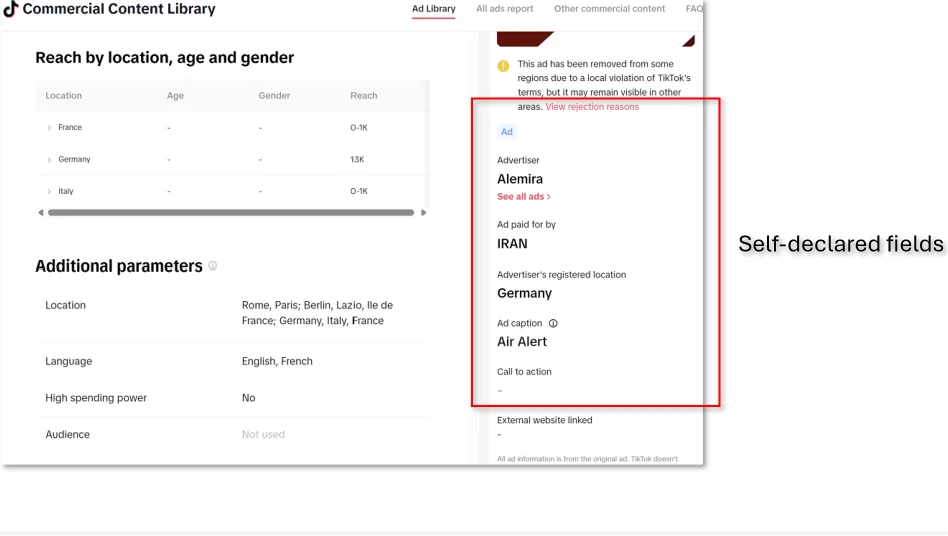Click the Additional parameters info icon
Image resolution: width=948 pixels, height=536 pixels.
tap(213, 266)
